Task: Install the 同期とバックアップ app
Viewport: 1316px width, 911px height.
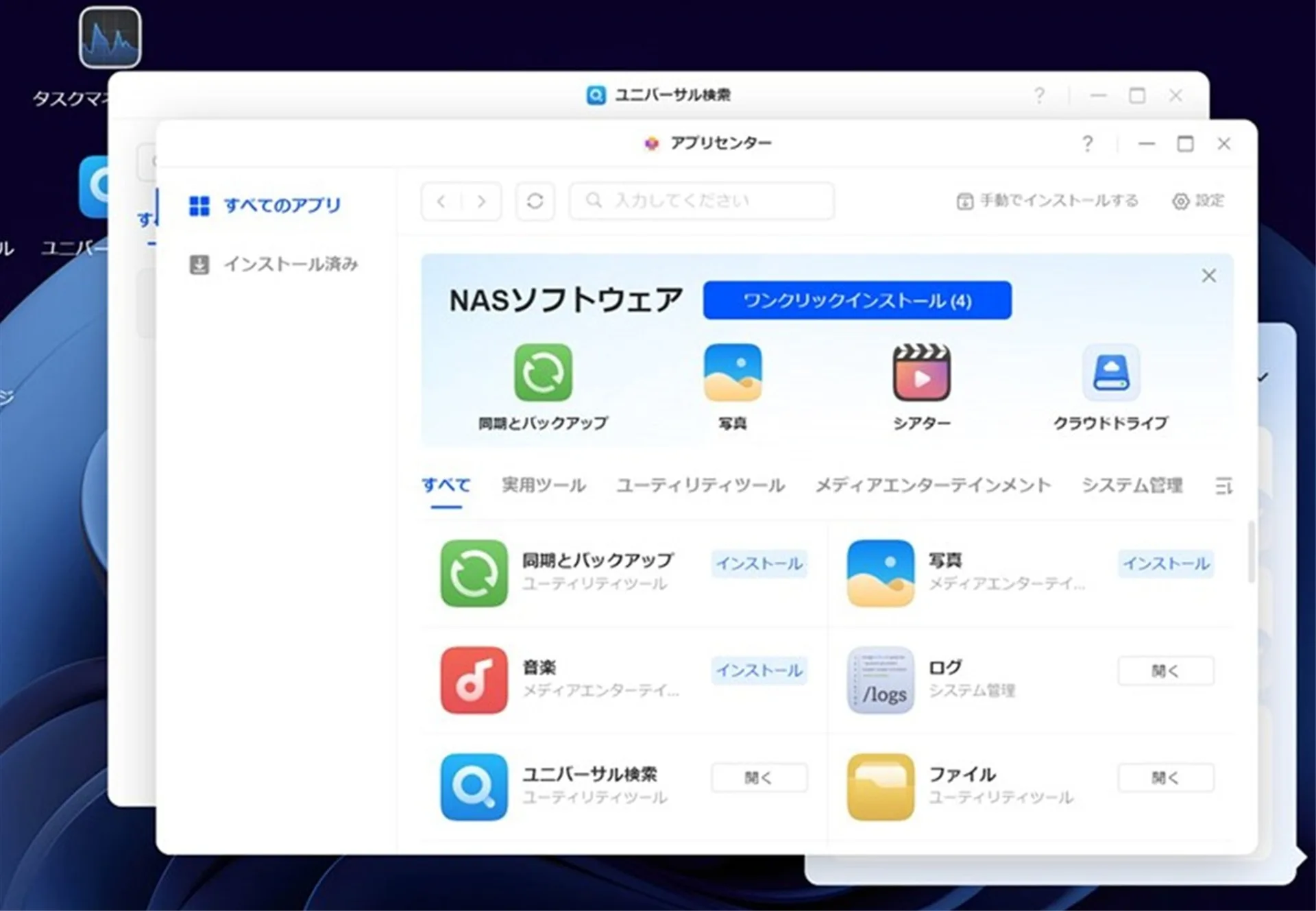Action: [759, 563]
